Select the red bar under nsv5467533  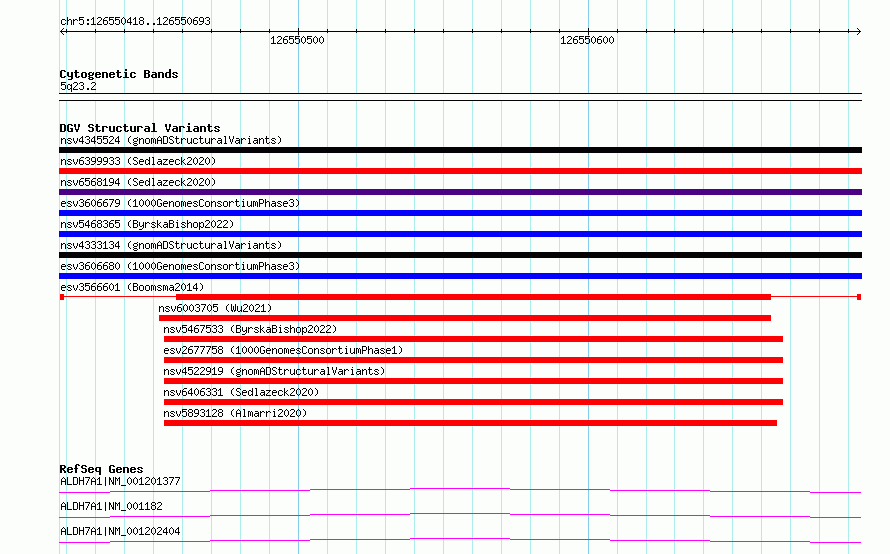(473, 339)
